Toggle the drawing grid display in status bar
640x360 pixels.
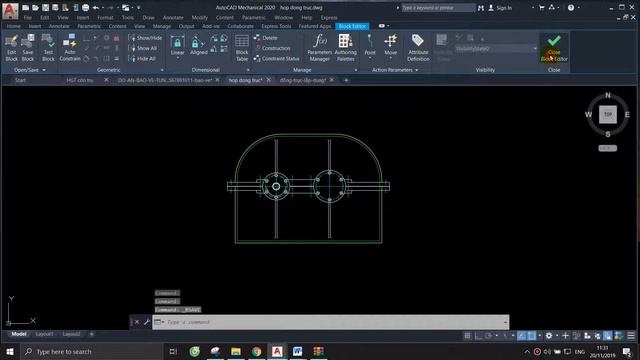click(467, 336)
